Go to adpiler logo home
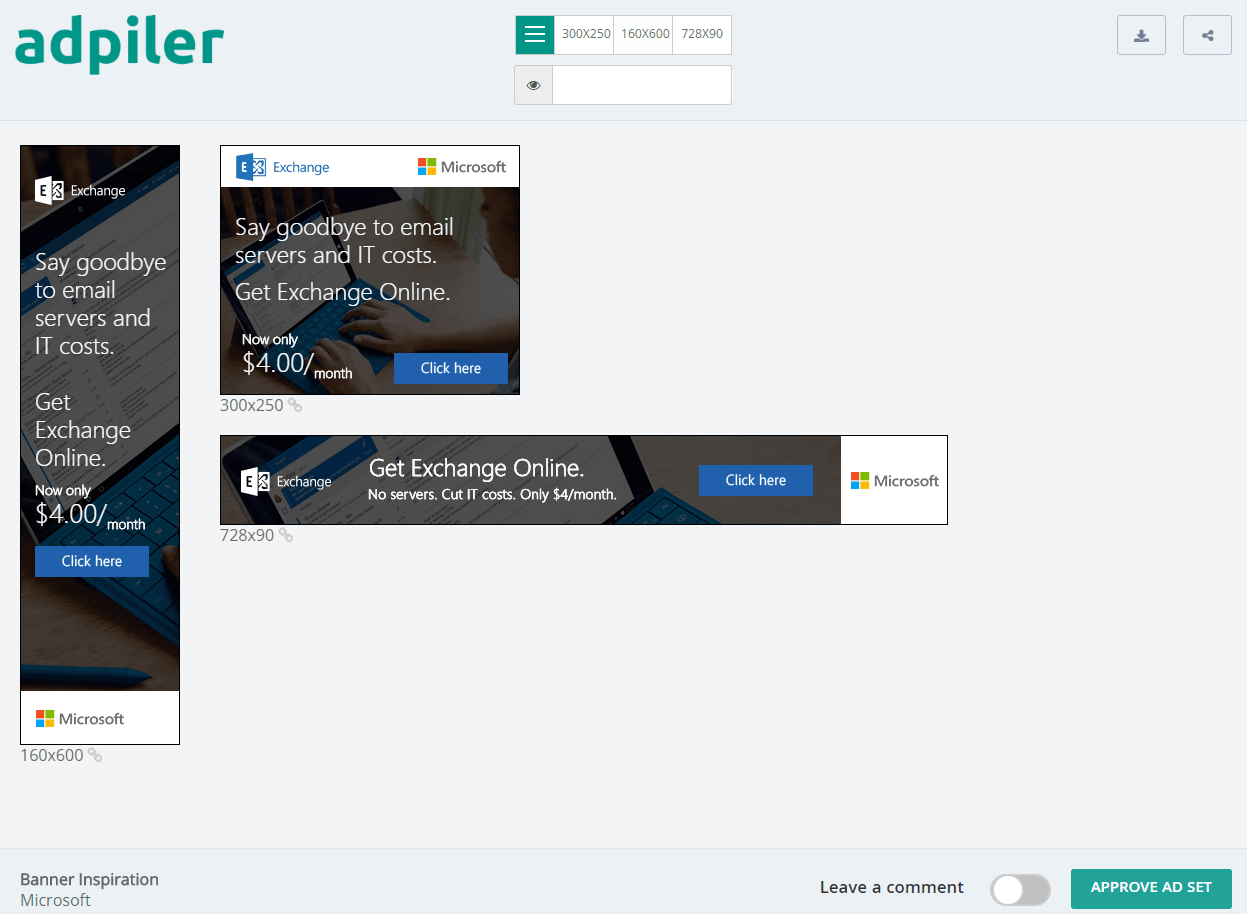The image size is (1247, 914). point(120,45)
